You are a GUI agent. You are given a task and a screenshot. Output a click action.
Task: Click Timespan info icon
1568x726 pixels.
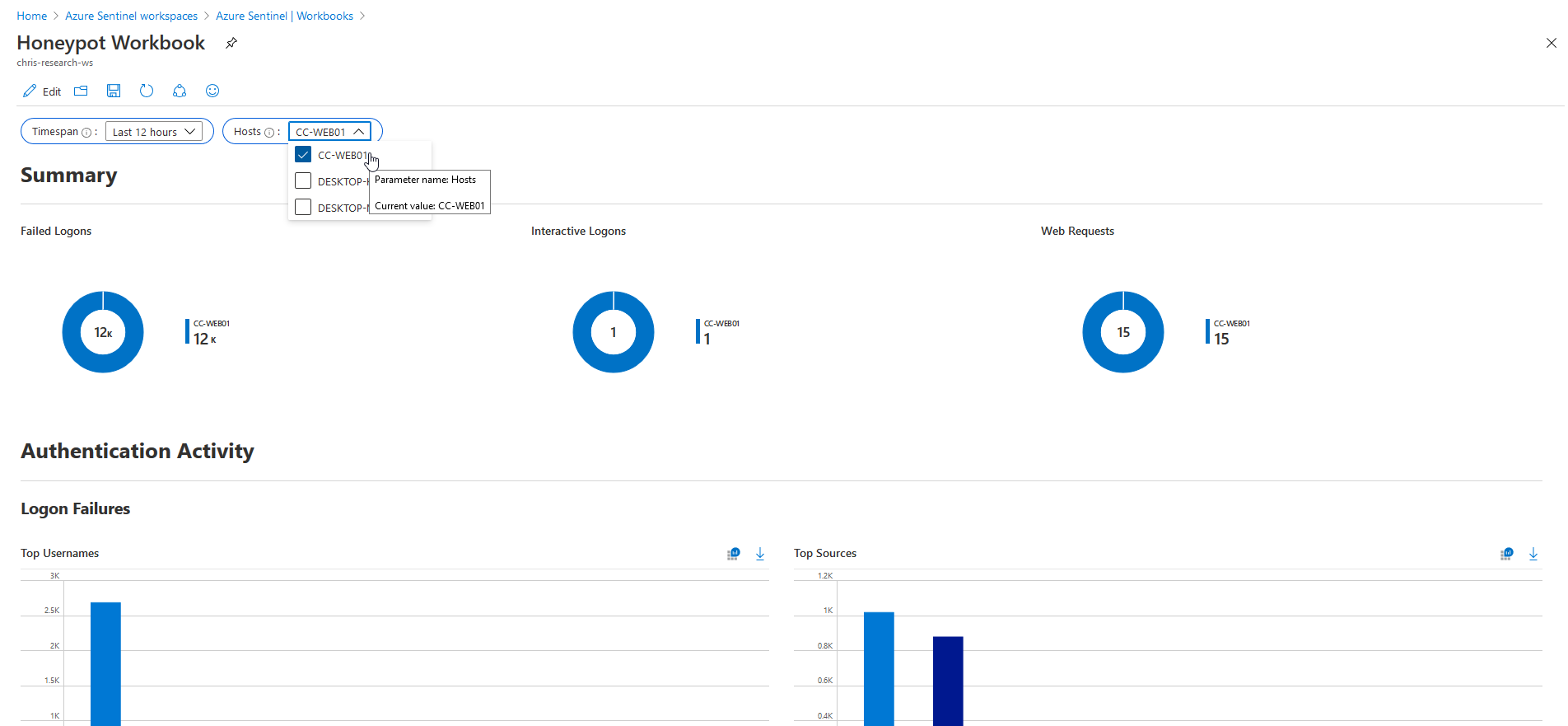[x=86, y=133]
